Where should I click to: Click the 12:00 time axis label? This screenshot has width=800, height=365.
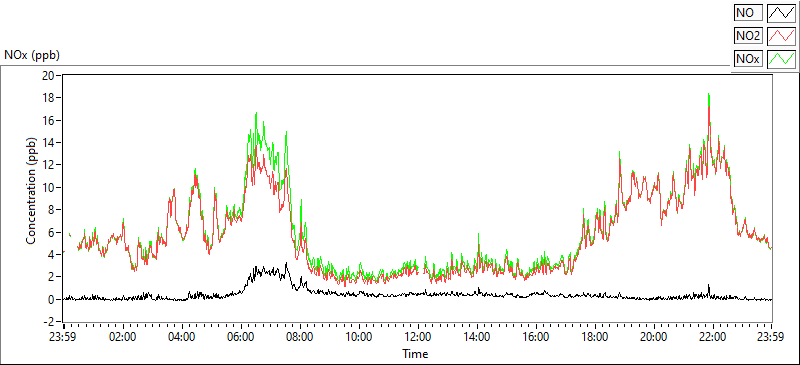coord(418,336)
